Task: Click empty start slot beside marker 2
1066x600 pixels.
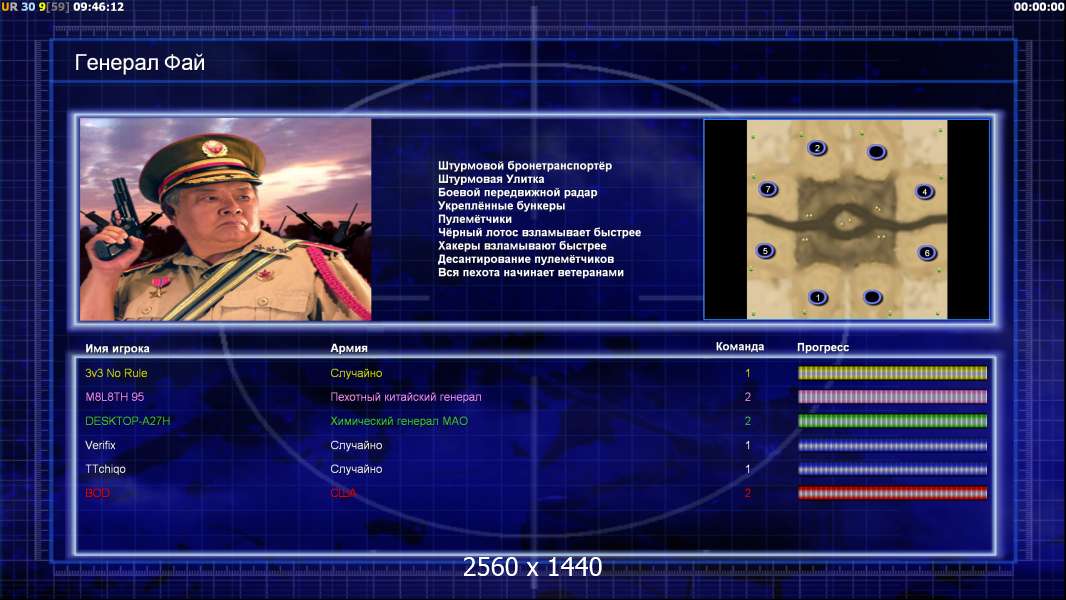Action: (877, 152)
